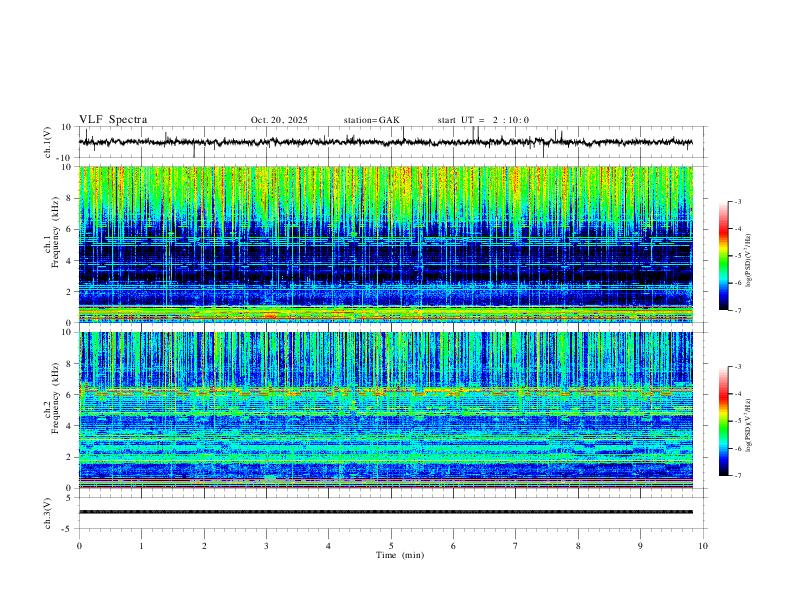
Task: Click the "-4" tick on lower colorbar
Action: point(737,394)
